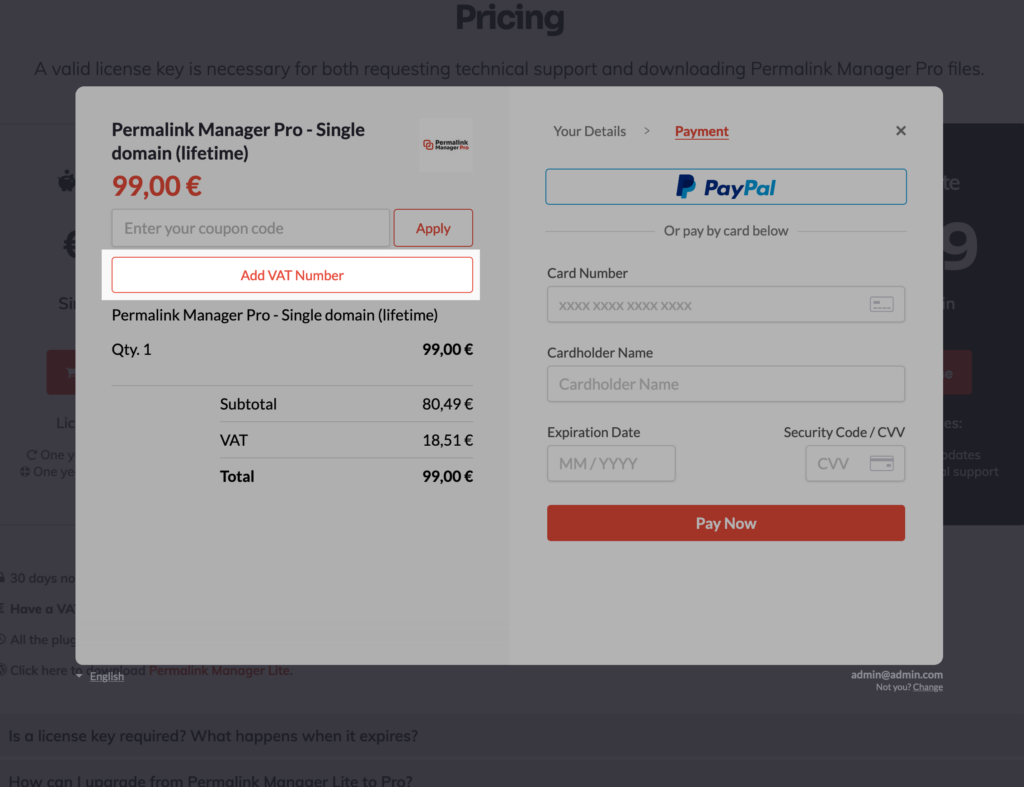This screenshot has height=787, width=1024.
Task: Click the PayPal payment button
Action: point(726,187)
